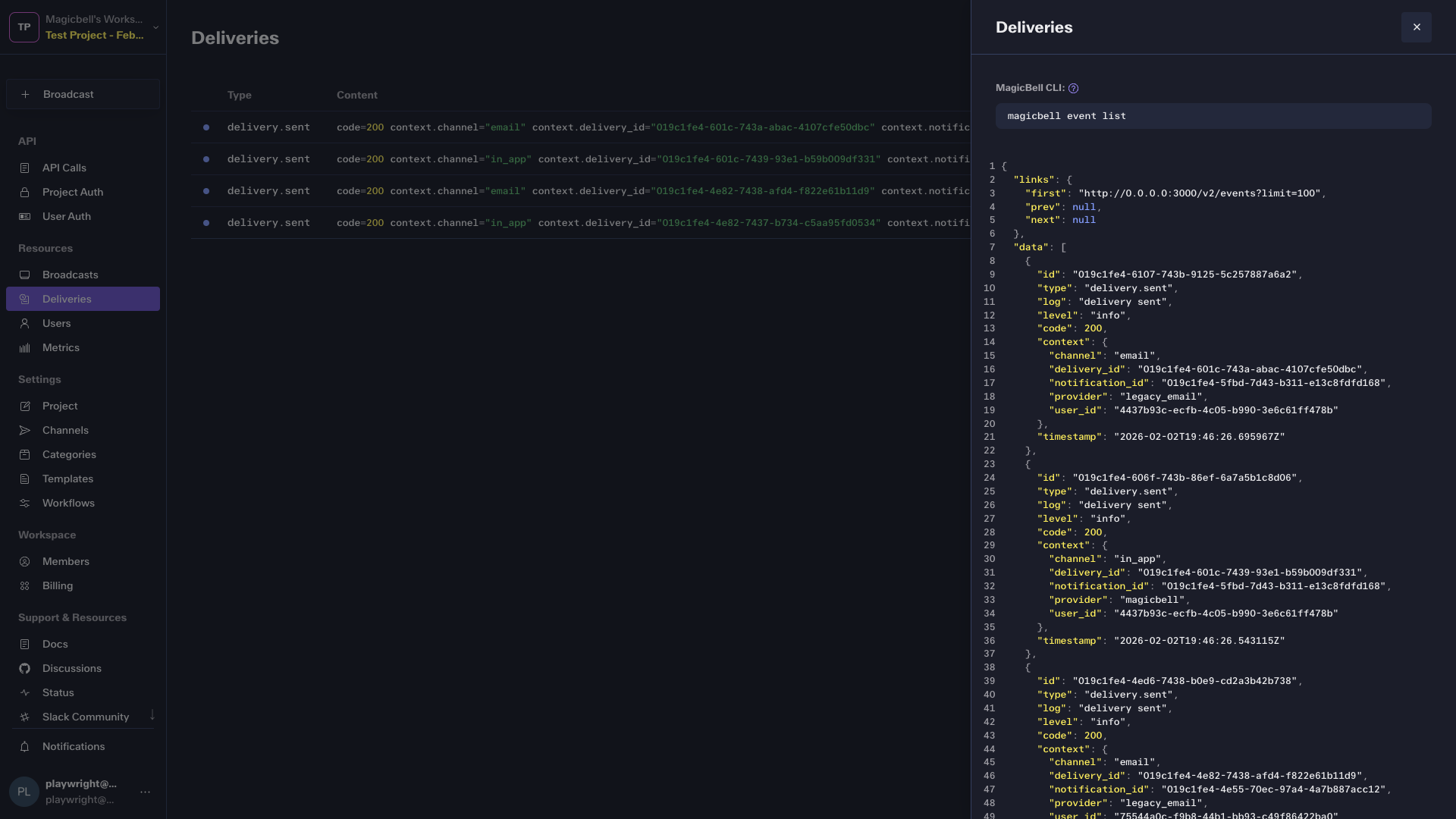
Task: Select delivery row with delivery_id ending b59b009df331
Action: 581,159
